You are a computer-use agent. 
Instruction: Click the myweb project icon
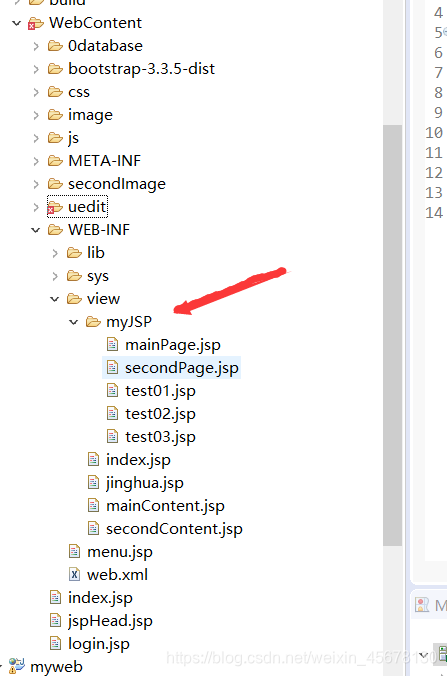pos(17,666)
